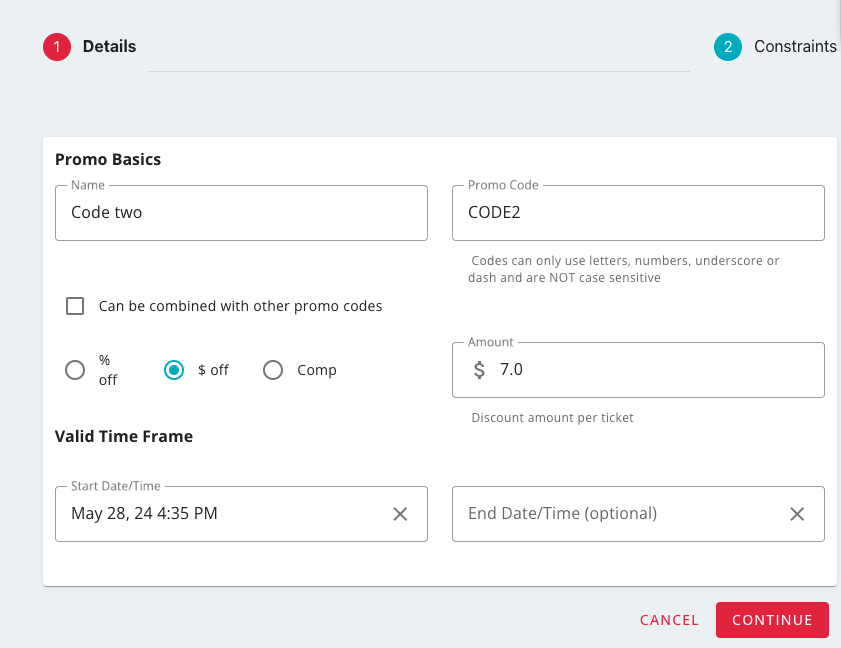Click the CANCEL button
The height and width of the screenshot is (648, 841).
(x=669, y=620)
